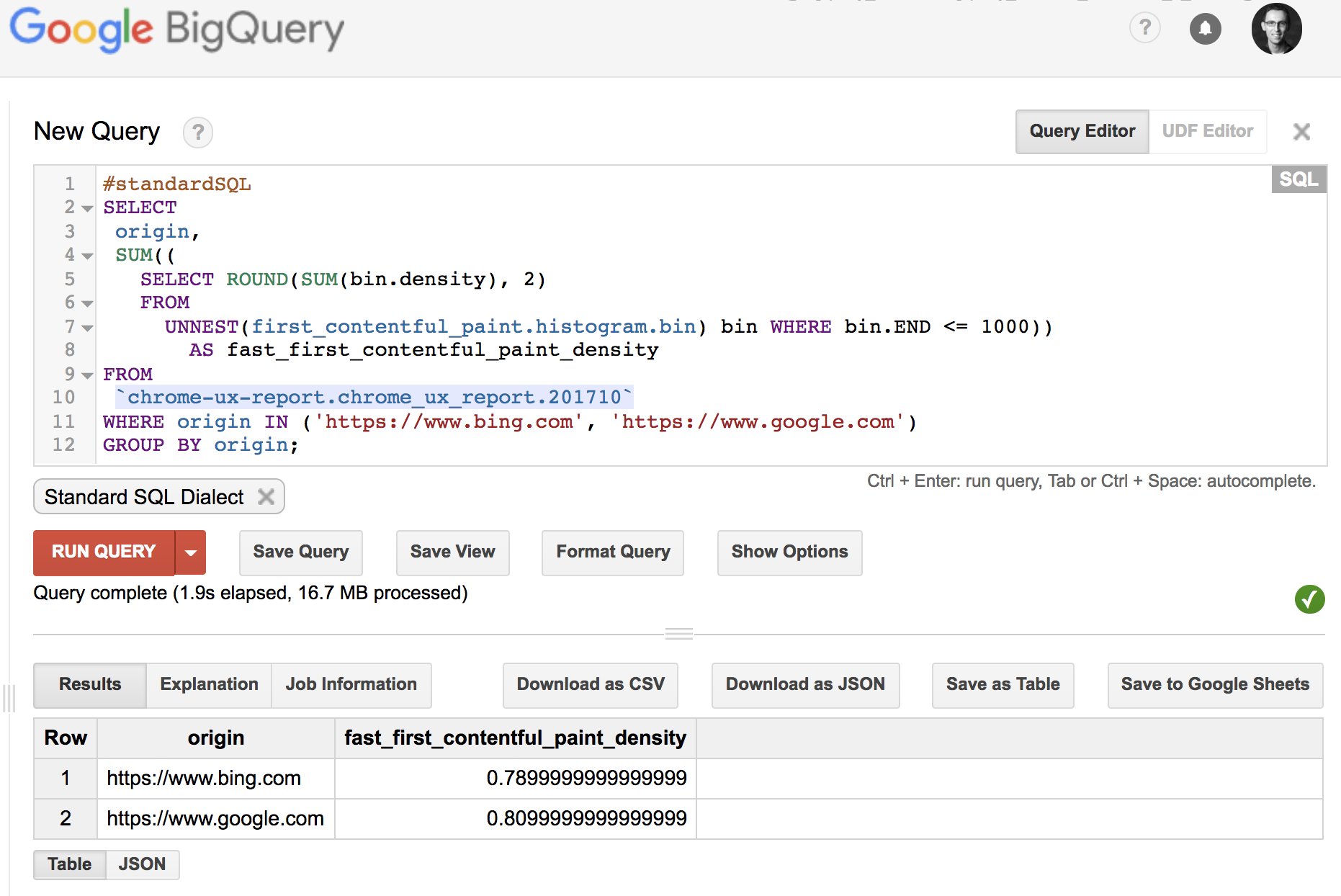Collapse the code fold at line 4
The height and width of the screenshot is (896, 1341).
tap(87, 256)
